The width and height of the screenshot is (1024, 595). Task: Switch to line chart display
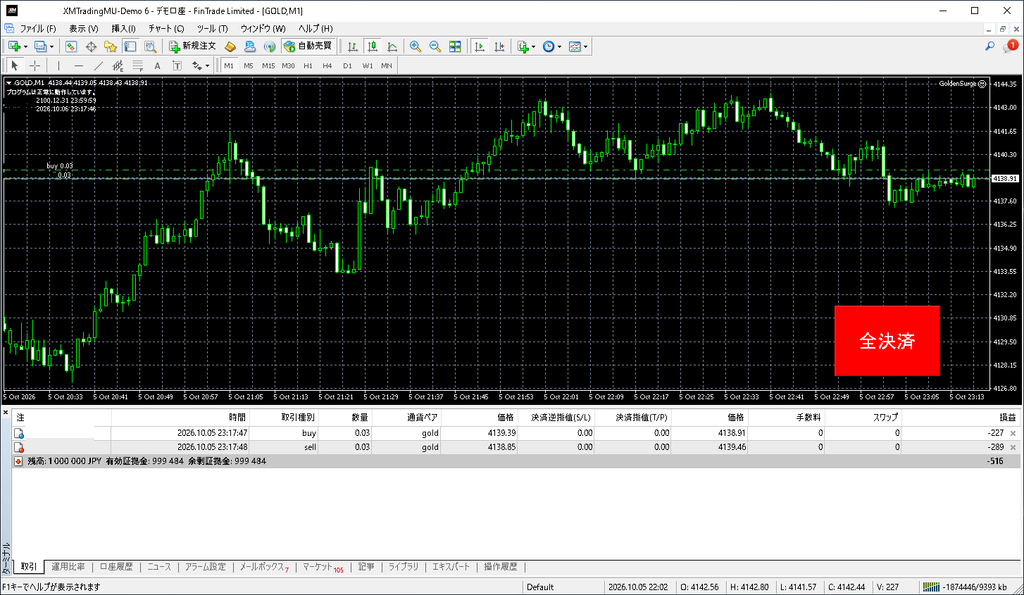392,46
